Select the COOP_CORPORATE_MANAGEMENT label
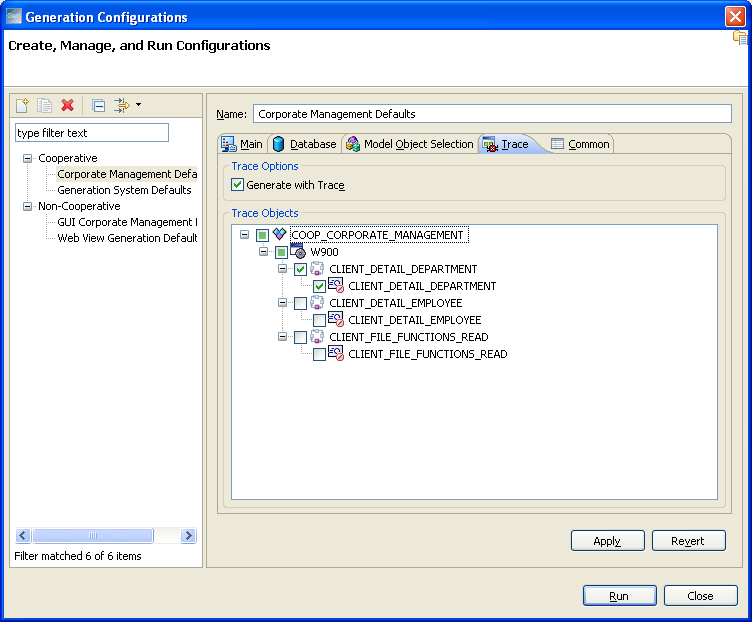The height and width of the screenshot is (622, 752). (377, 235)
